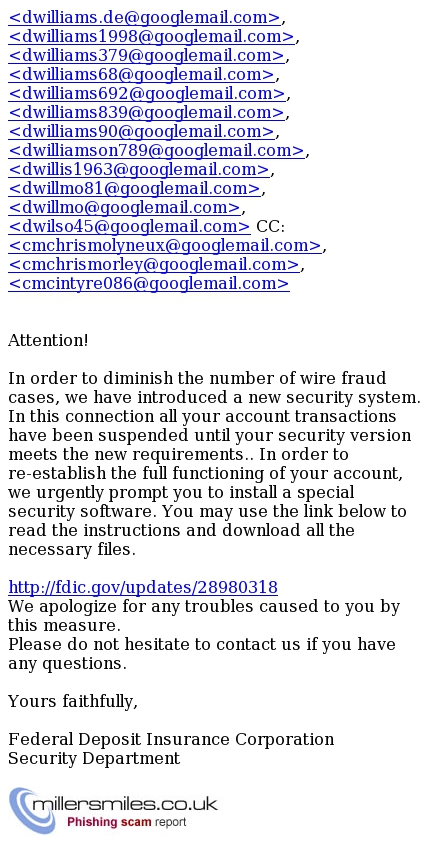Click dwillmo@googlemail.com email link
Viewport: 430px width, 843px height.
(124, 208)
